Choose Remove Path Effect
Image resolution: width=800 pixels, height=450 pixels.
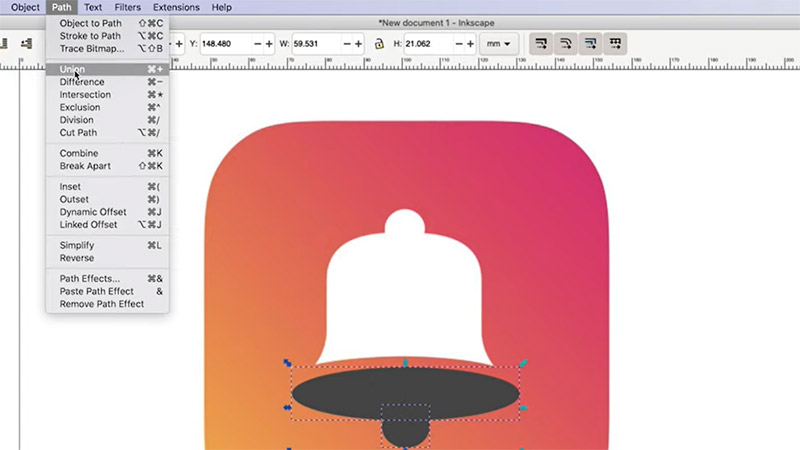pos(107,304)
